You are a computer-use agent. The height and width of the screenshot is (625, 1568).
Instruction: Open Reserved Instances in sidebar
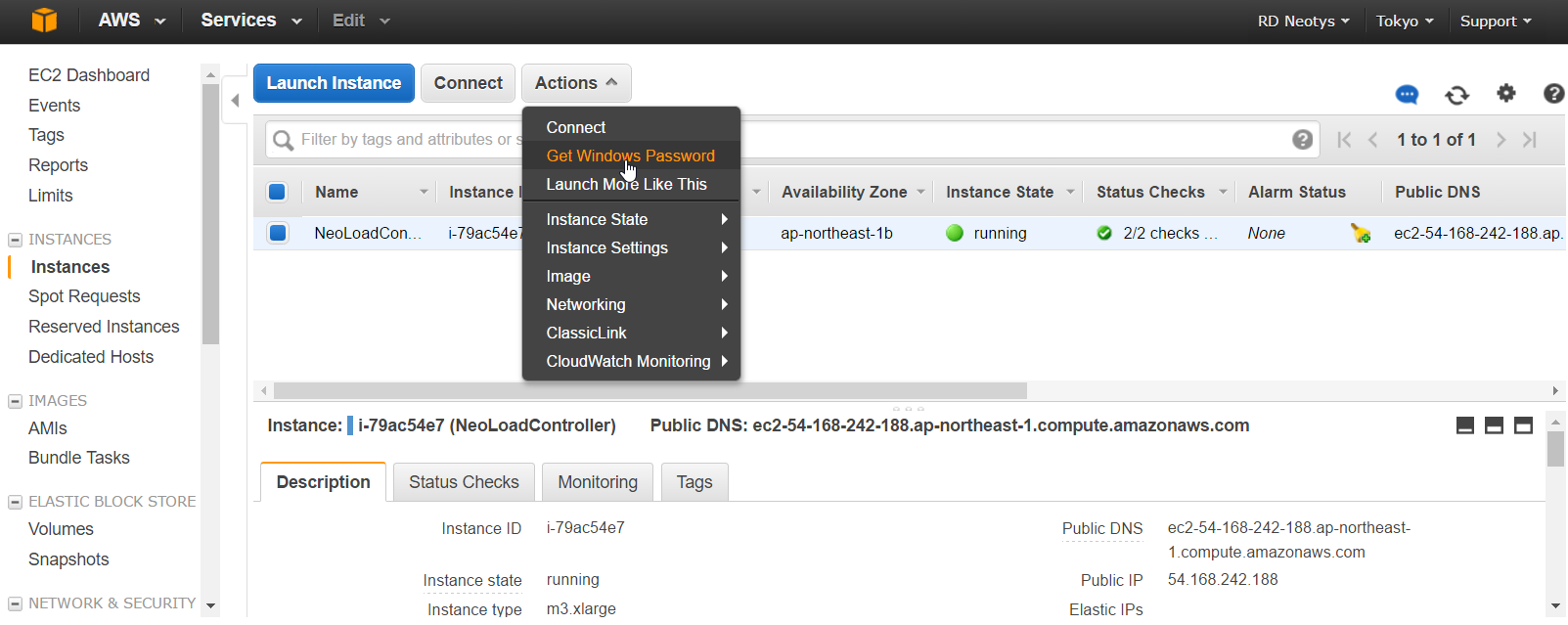pyautogui.click(x=104, y=327)
